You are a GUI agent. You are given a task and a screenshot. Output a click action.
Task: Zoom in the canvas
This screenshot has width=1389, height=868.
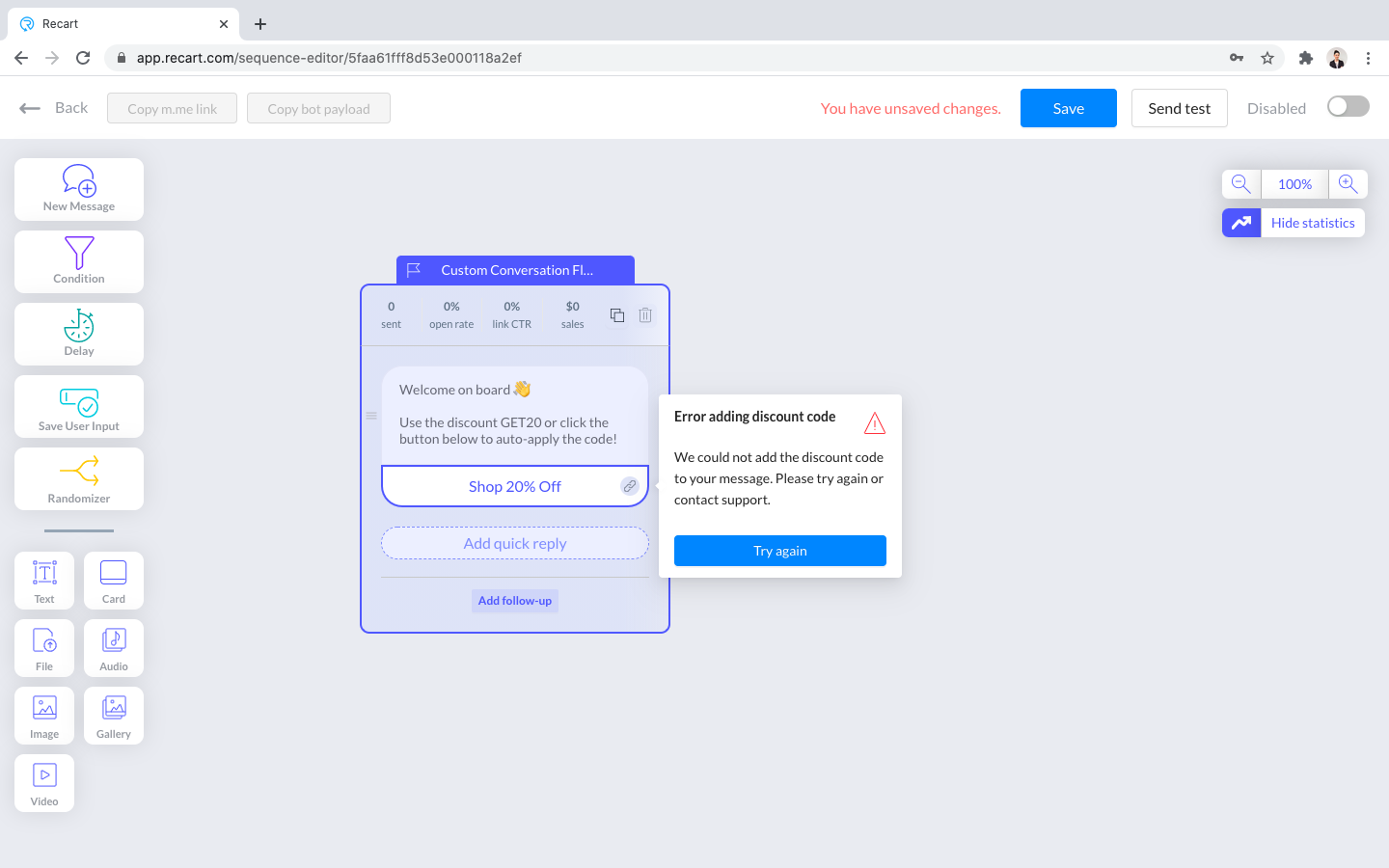(x=1348, y=184)
